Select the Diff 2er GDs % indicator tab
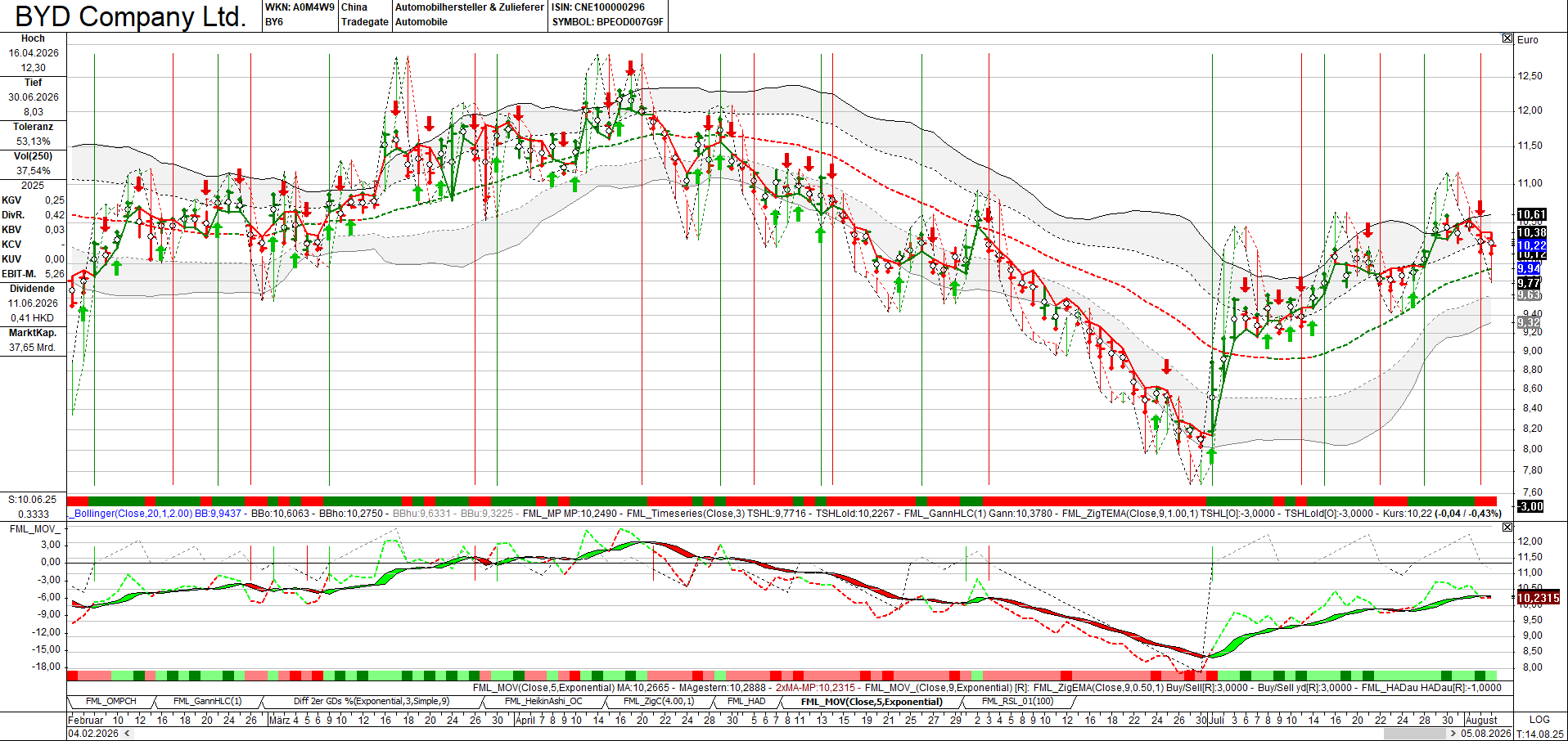This screenshot has height=741, width=1568. [372, 702]
